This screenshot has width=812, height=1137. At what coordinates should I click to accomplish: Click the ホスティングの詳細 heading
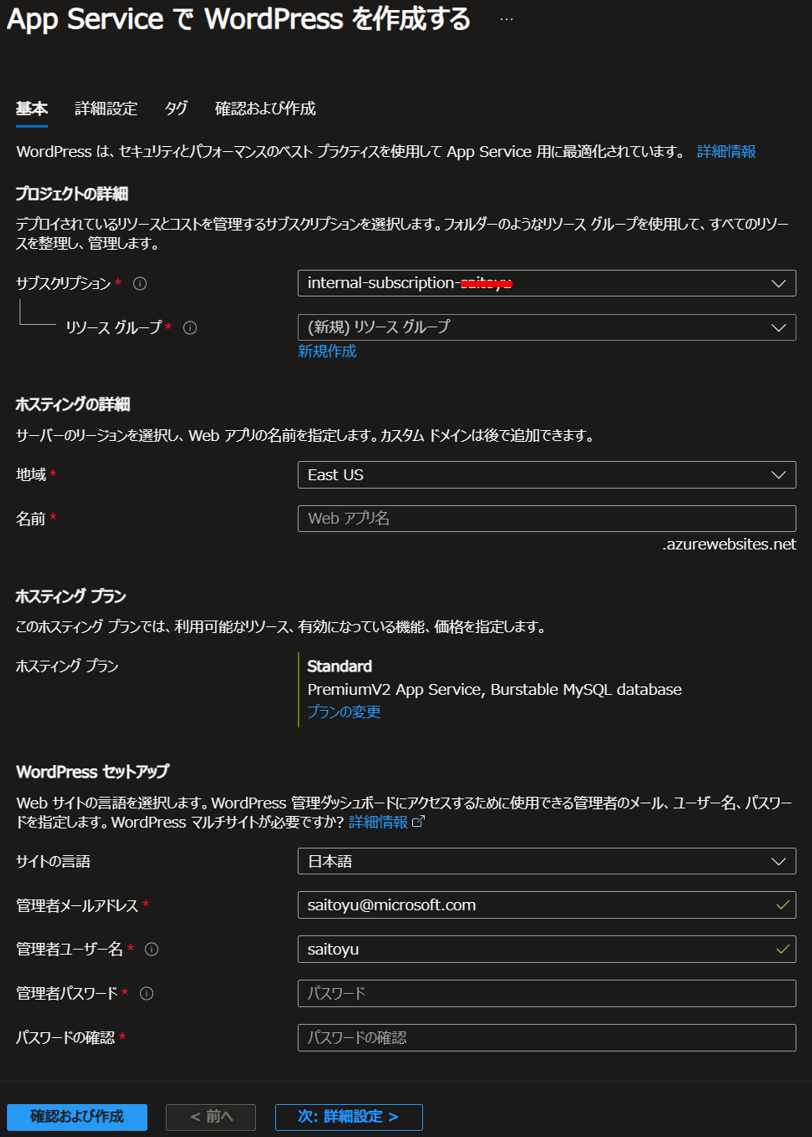point(73,404)
